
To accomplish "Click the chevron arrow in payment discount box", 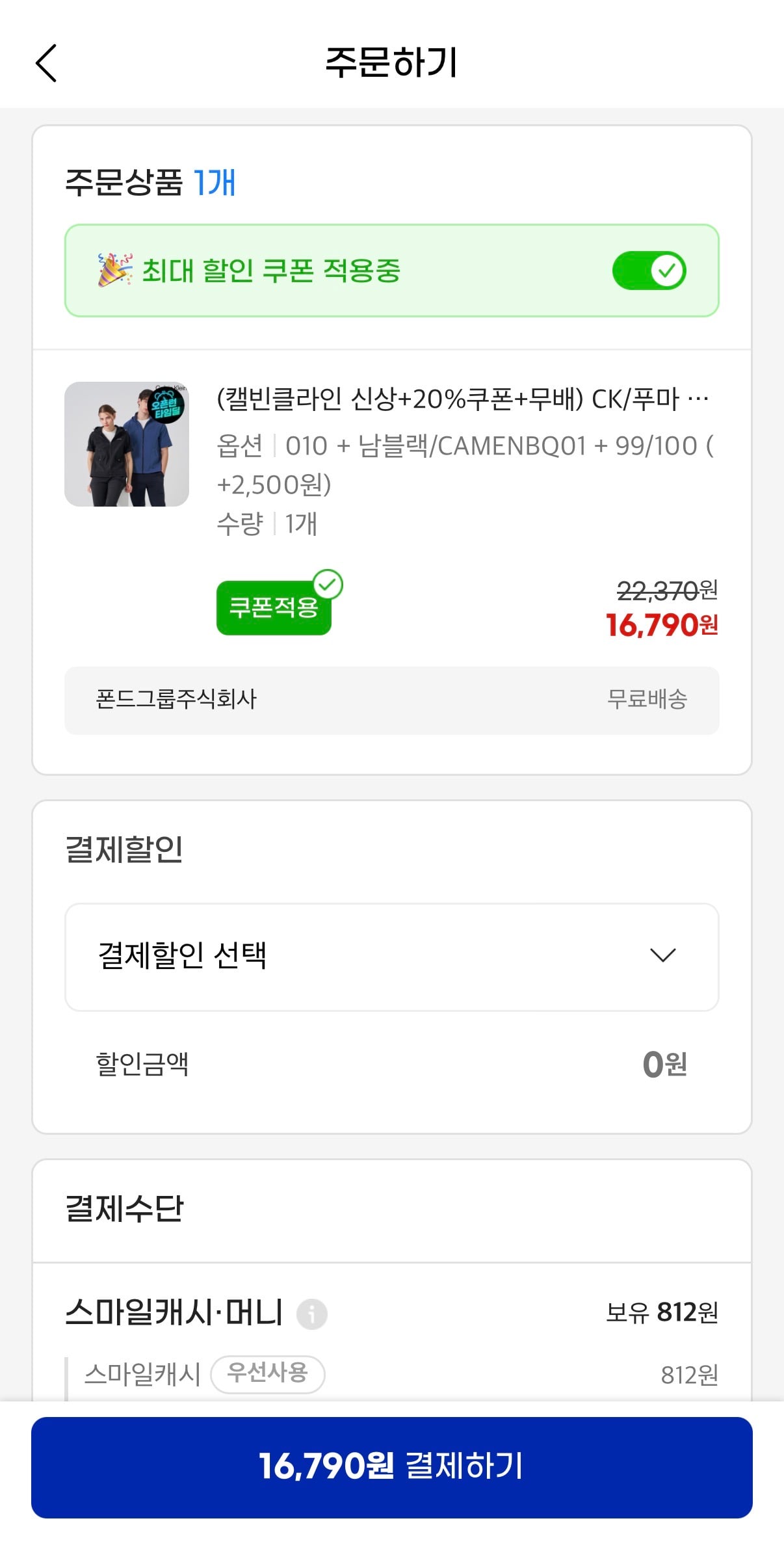I will pos(663,955).
